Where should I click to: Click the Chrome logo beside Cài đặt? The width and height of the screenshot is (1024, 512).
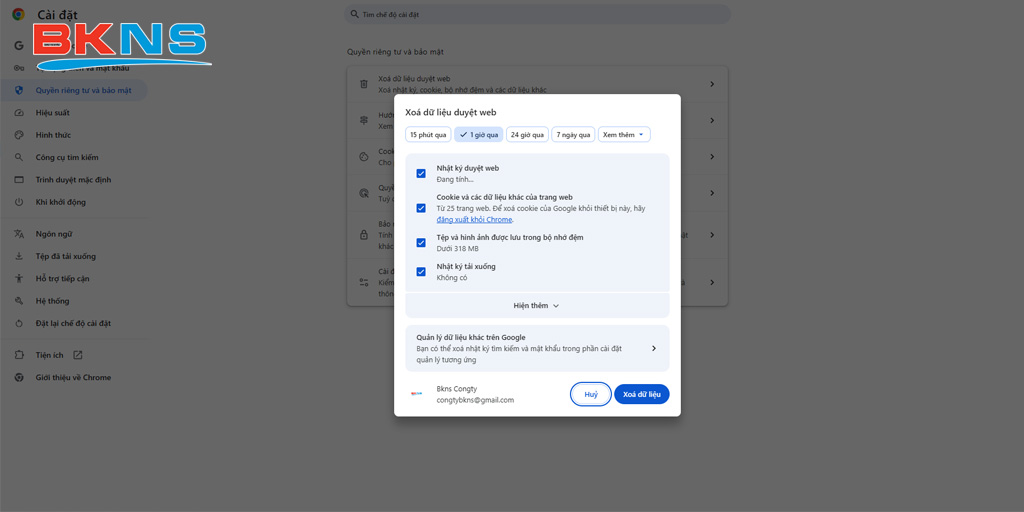18,14
